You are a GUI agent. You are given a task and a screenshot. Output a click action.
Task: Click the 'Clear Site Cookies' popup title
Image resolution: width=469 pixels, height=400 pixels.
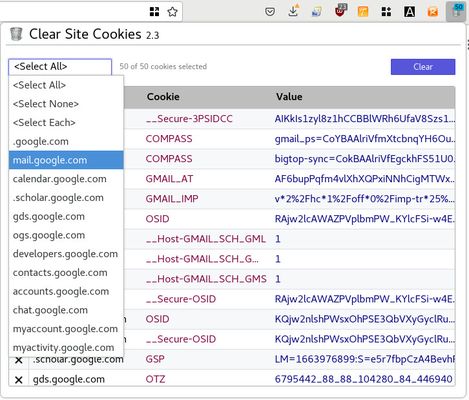coord(85,34)
